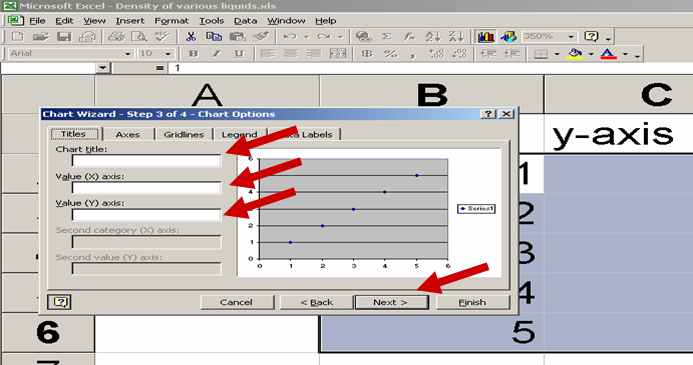Click the Chart Wizard toolbar icon

pos(486,37)
